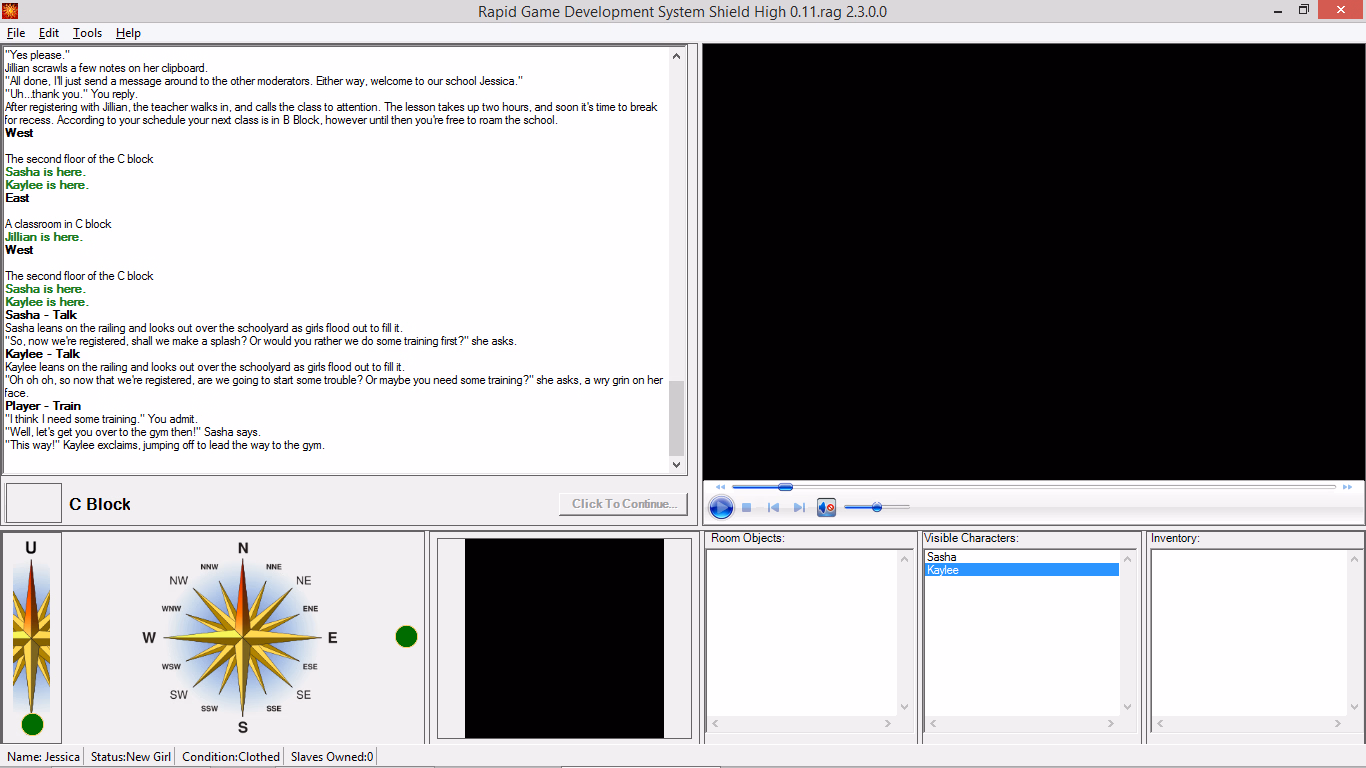Click the Name: Jessica status entry
The height and width of the screenshot is (768, 1366).
coord(43,757)
